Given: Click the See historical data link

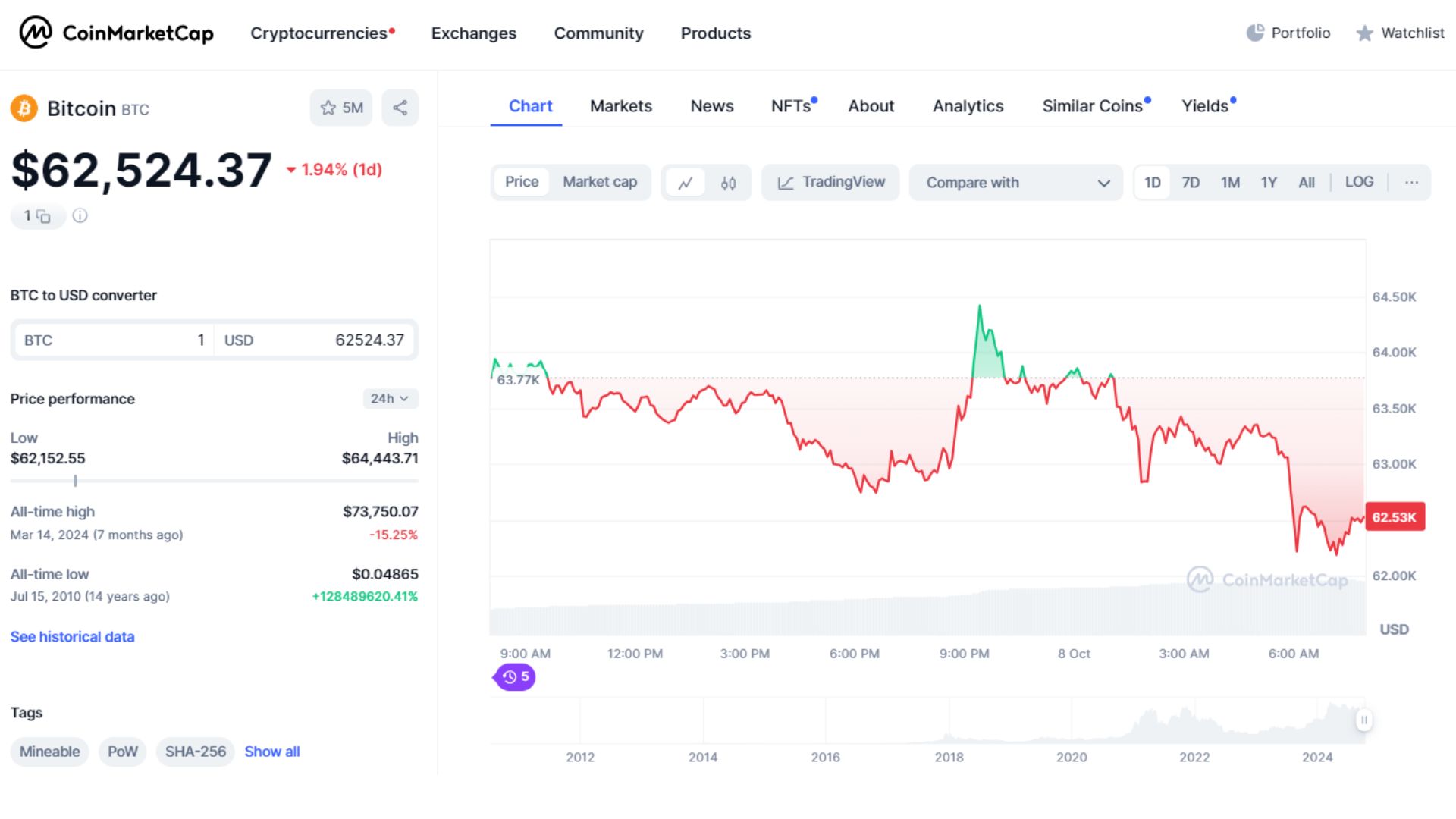Looking at the screenshot, I should pos(72,636).
